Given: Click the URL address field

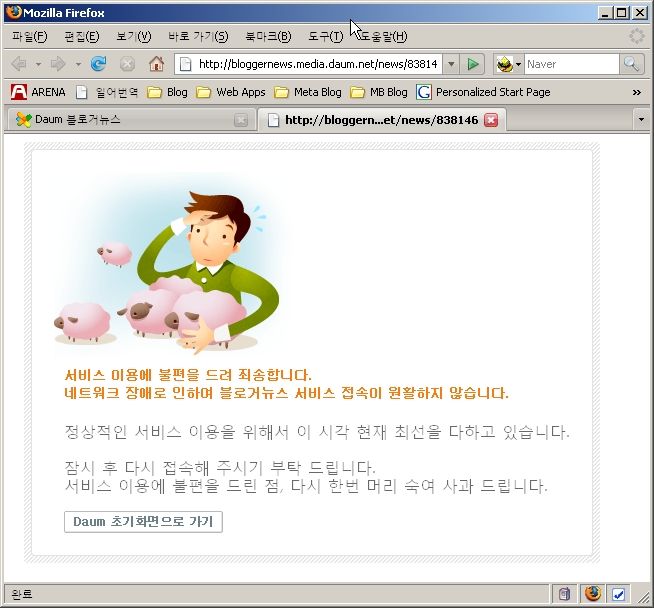Looking at the screenshot, I should (x=318, y=64).
